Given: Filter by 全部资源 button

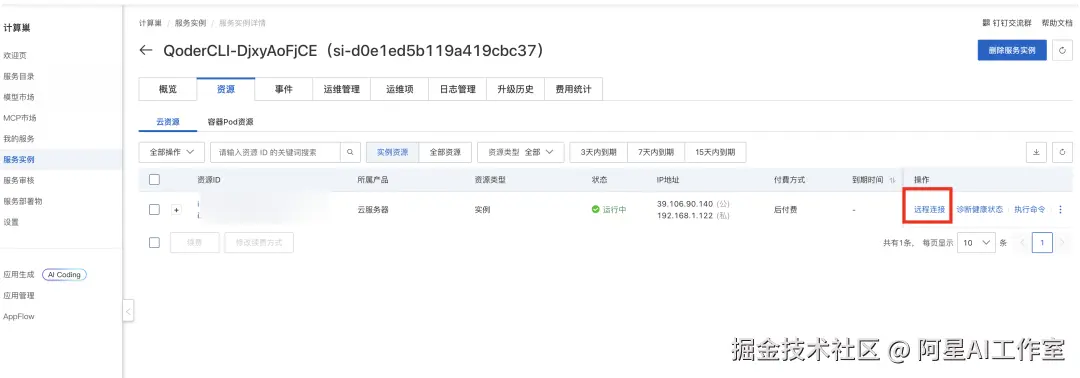Looking at the screenshot, I should [x=445, y=152].
